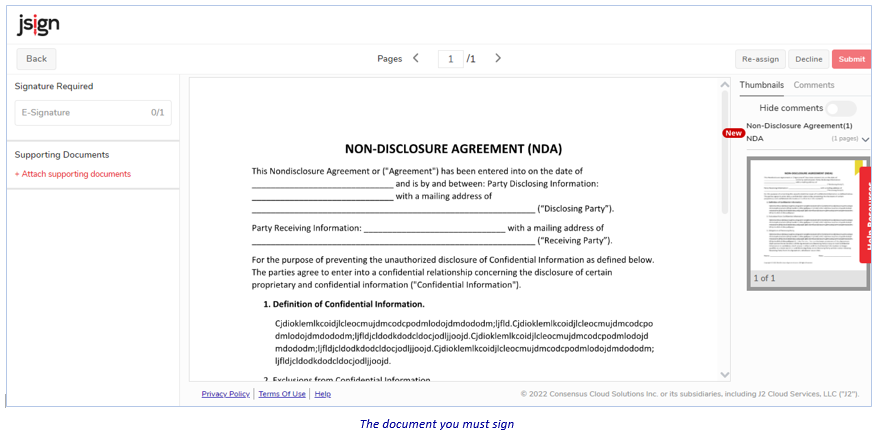The image size is (878, 437).
Task: Click the Definition of Confidential Information heading
Action: (344, 305)
